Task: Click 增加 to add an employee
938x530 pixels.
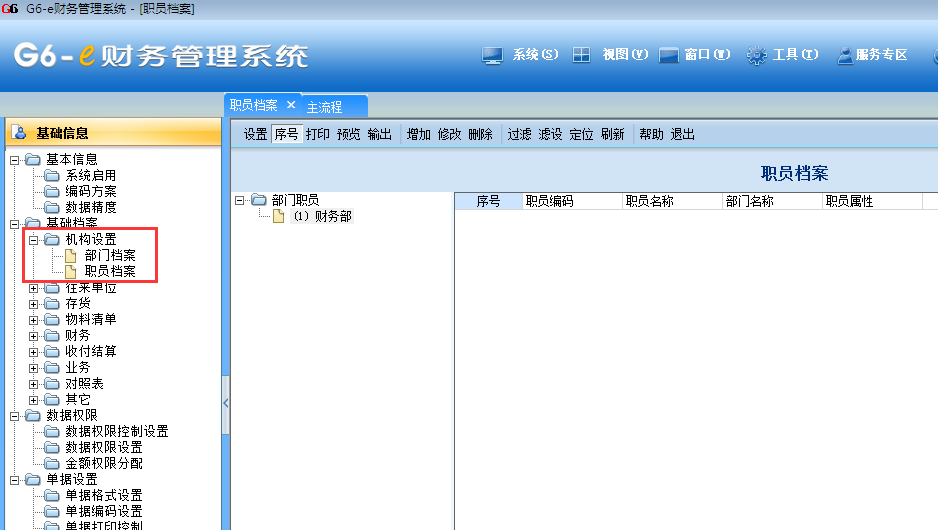Action: pyautogui.click(x=419, y=134)
